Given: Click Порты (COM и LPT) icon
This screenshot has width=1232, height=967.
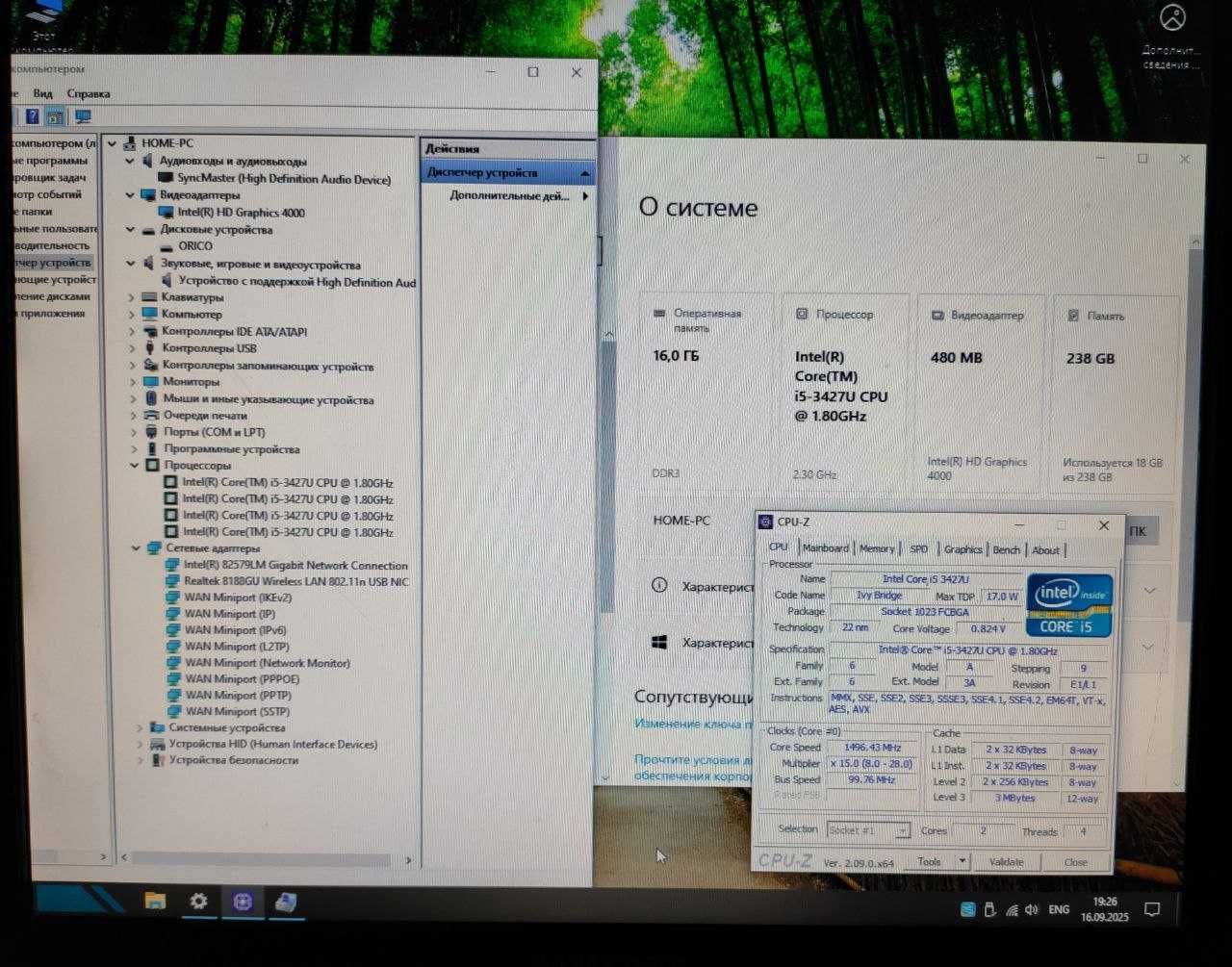Looking at the screenshot, I should pos(151,432).
